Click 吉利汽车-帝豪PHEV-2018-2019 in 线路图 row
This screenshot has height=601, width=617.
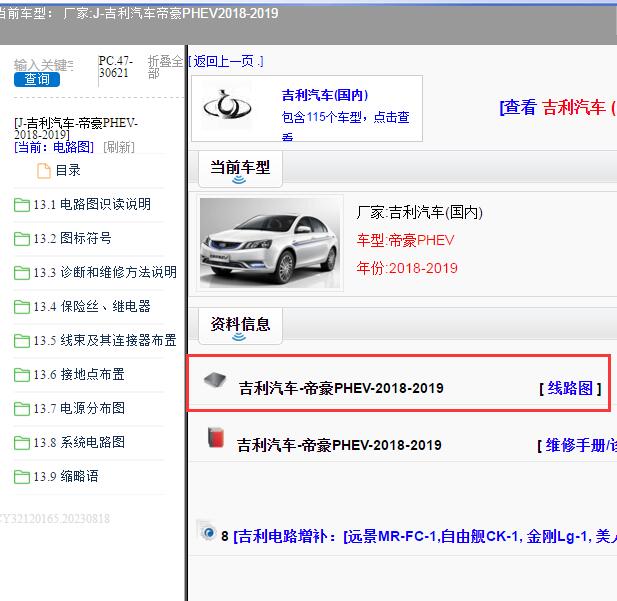tap(341, 388)
